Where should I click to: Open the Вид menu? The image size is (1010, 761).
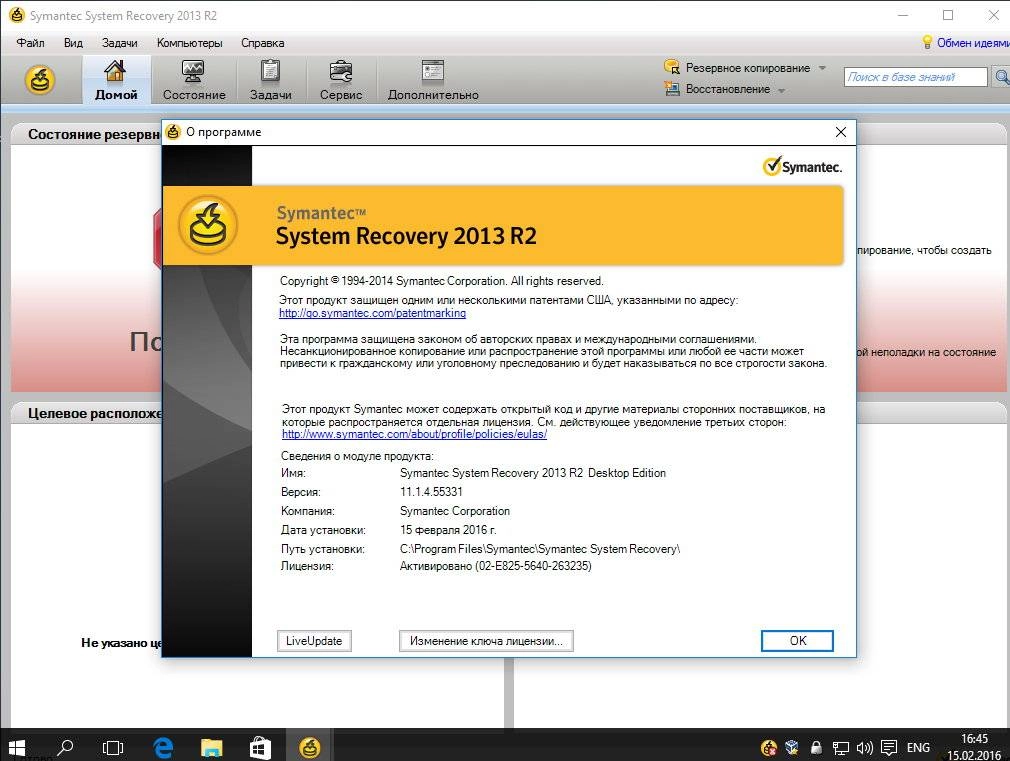73,43
